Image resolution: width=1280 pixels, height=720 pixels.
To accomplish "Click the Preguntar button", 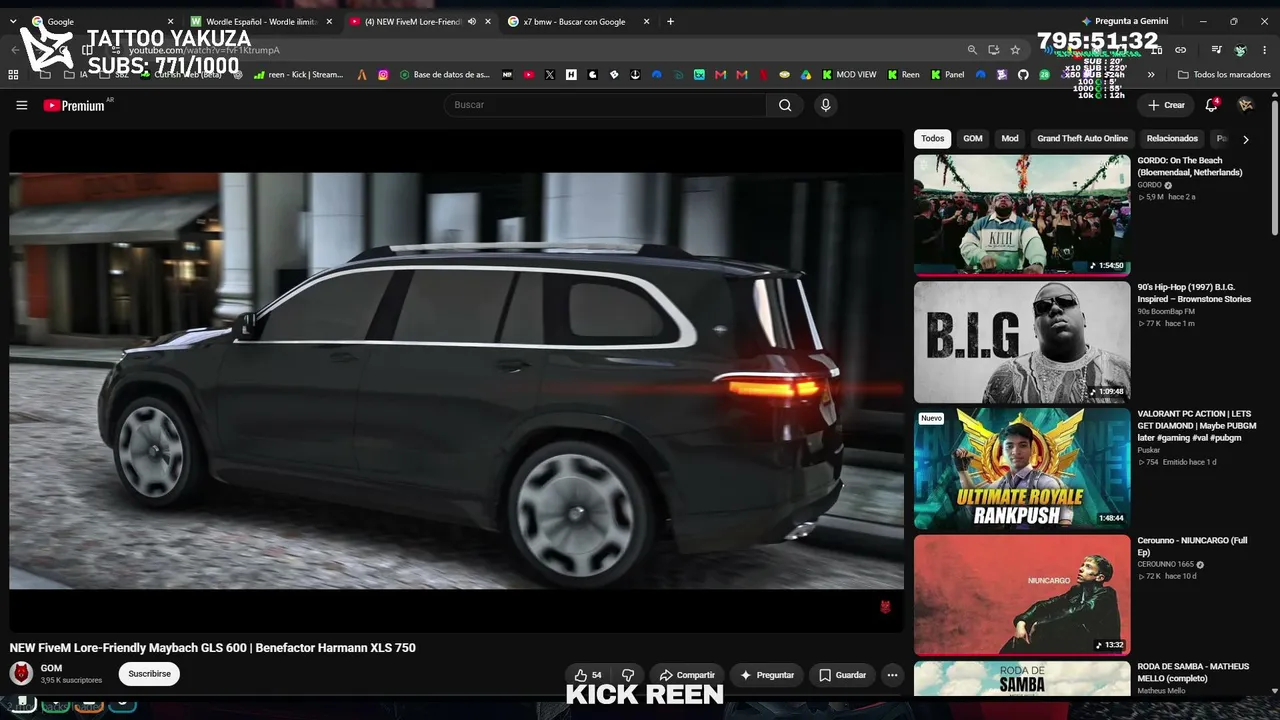I will tap(767, 675).
